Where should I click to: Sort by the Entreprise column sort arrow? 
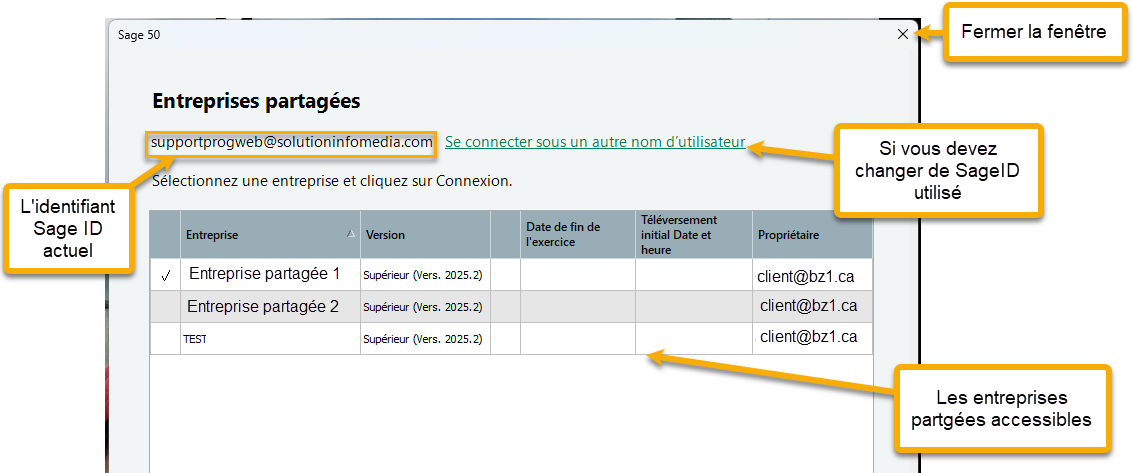click(x=351, y=234)
